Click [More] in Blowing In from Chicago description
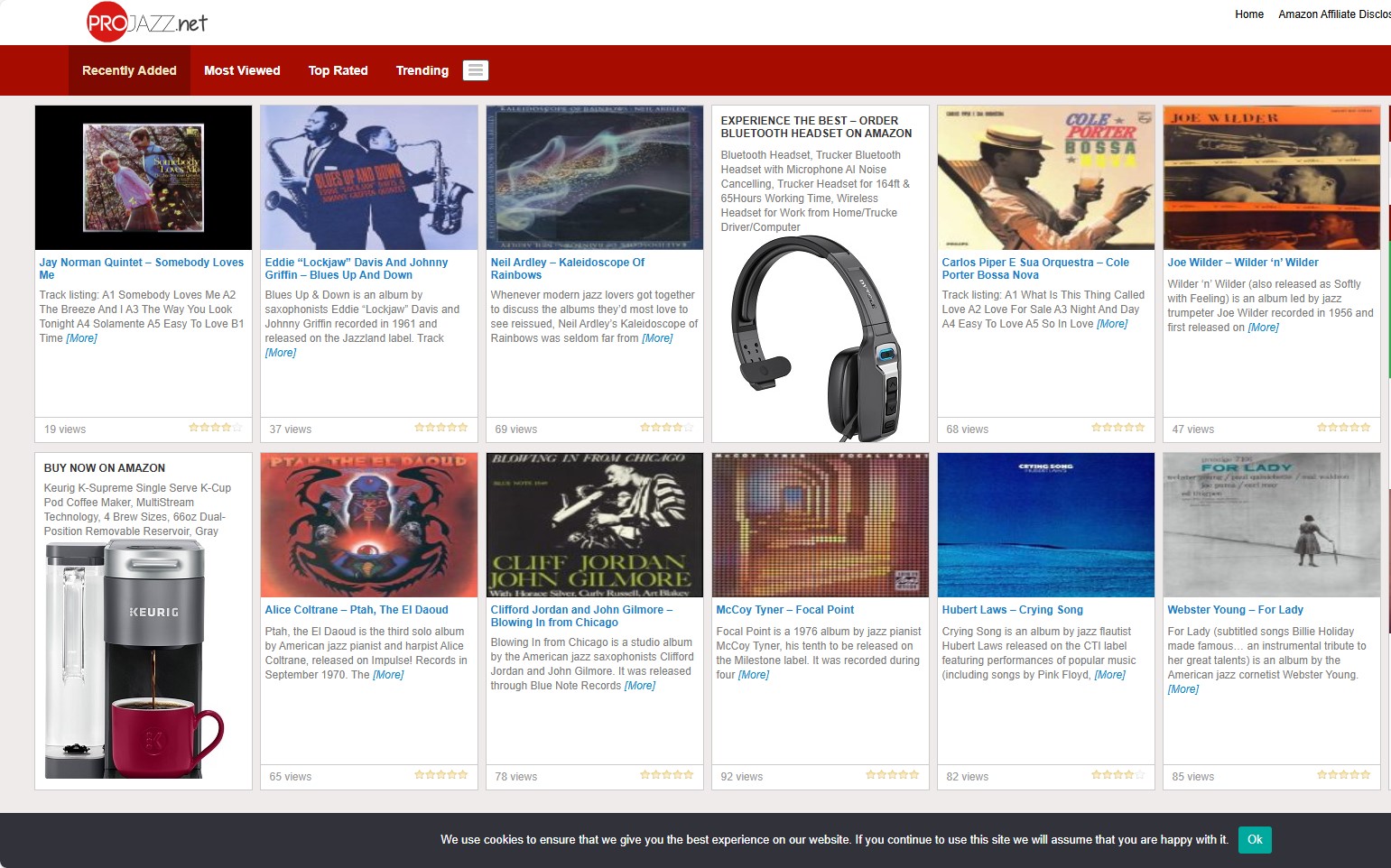This screenshot has width=1391, height=868. (x=640, y=686)
